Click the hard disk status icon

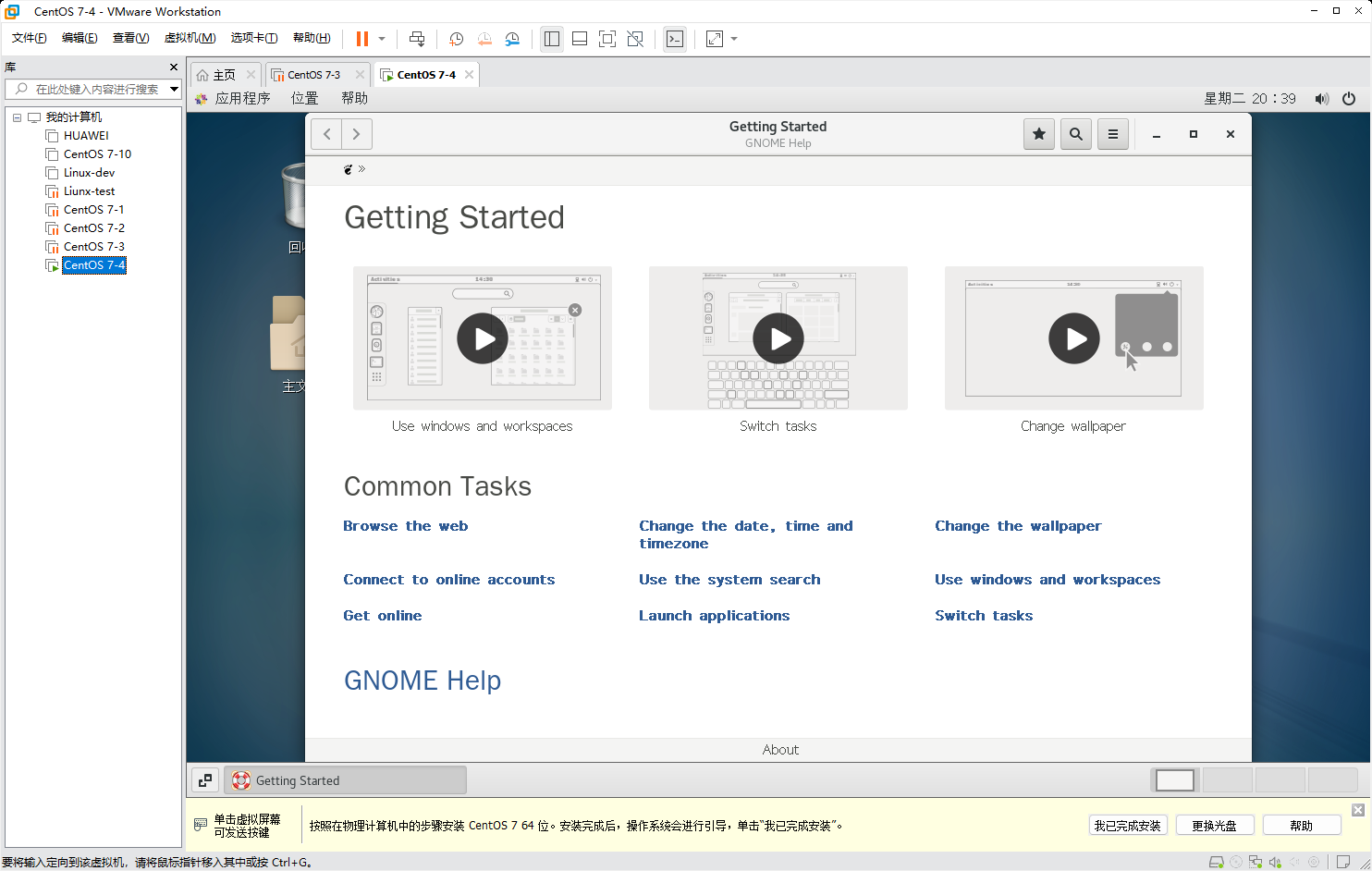point(1217,862)
